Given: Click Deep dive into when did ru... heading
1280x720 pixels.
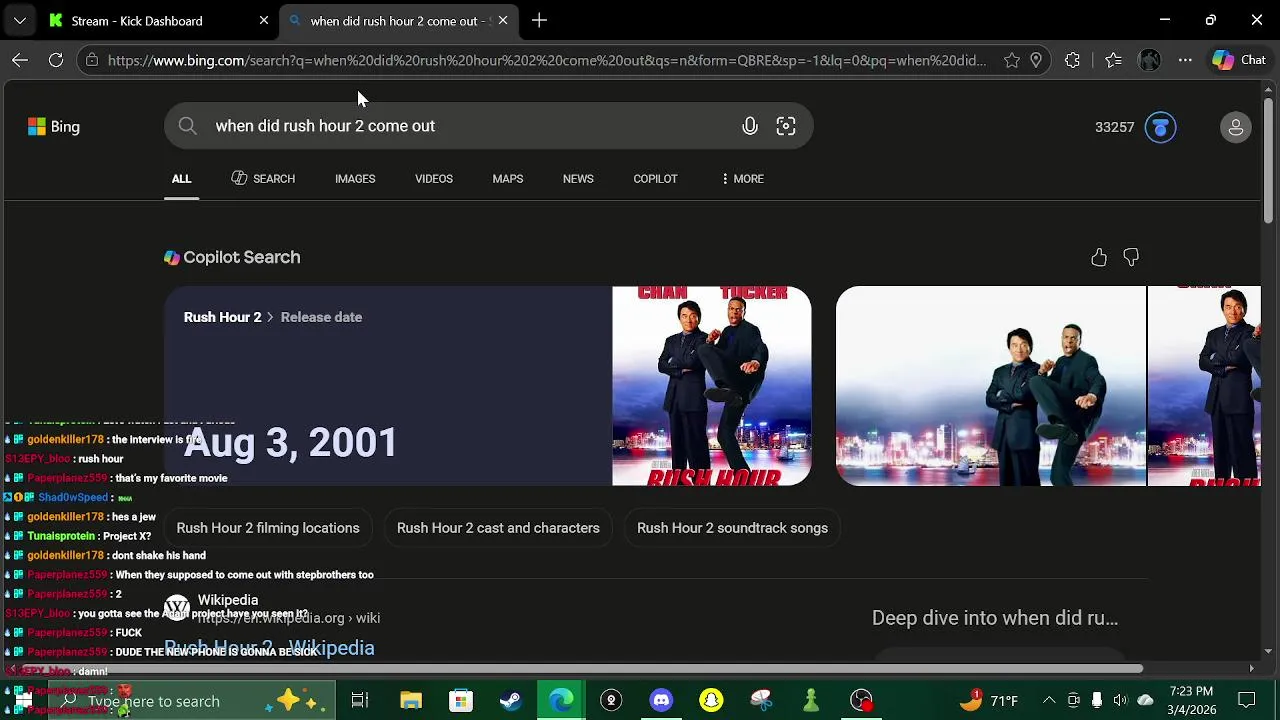Looking at the screenshot, I should [x=995, y=618].
